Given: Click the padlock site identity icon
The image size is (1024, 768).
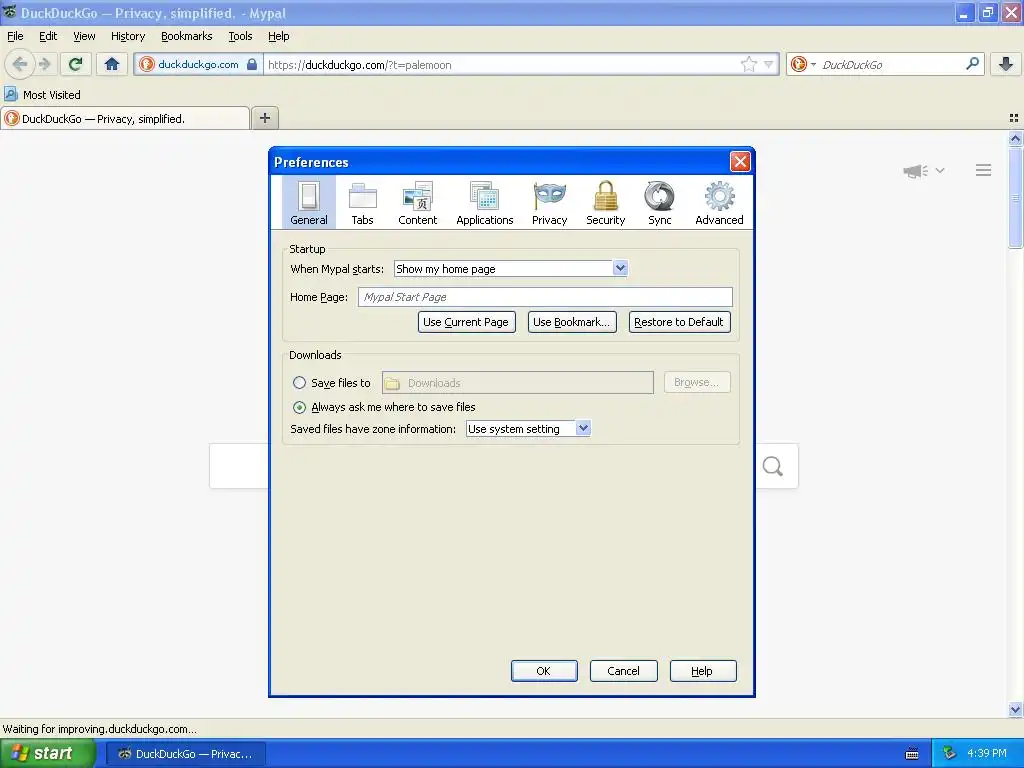Looking at the screenshot, I should click(252, 64).
